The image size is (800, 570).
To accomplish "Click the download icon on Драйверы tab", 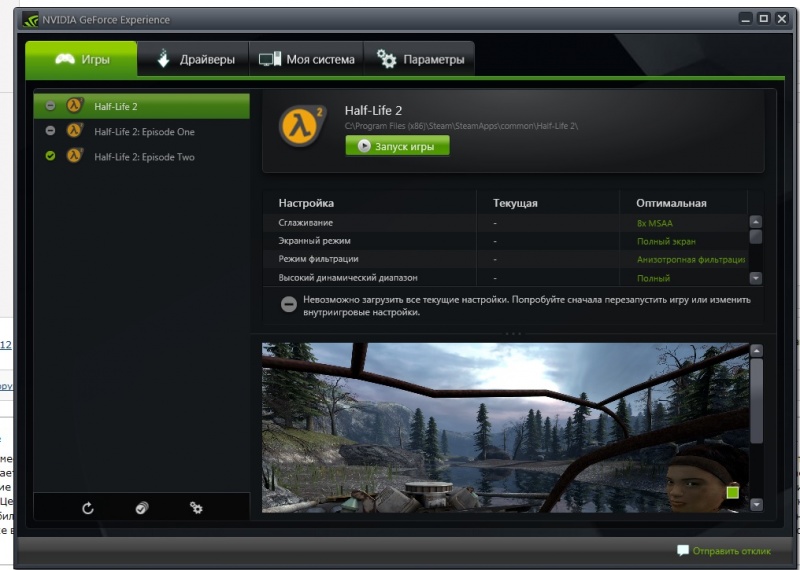I will (163, 58).
